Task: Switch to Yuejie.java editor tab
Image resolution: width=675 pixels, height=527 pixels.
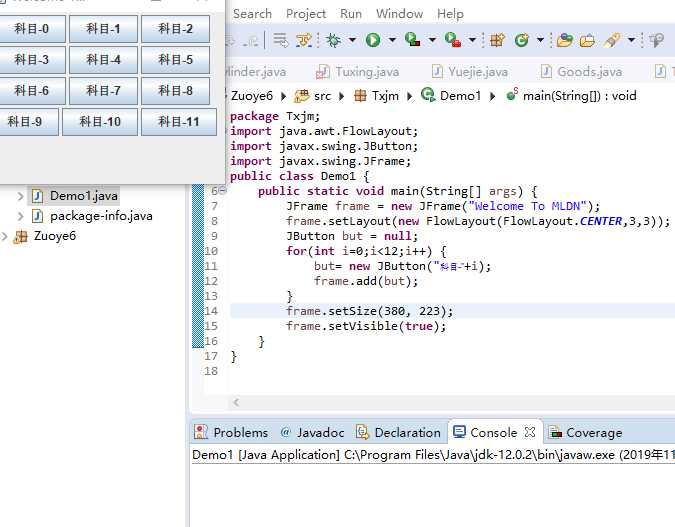Action: pos(470,71)
